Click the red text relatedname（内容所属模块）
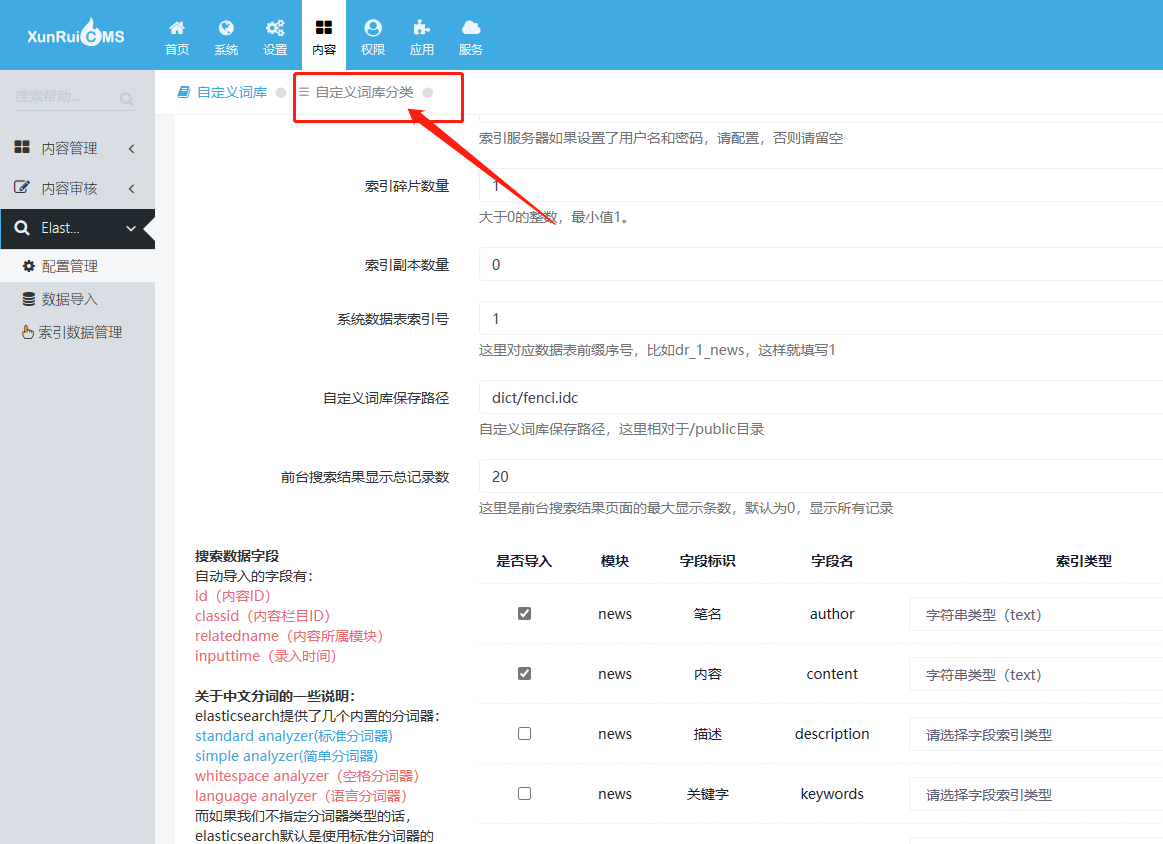 [x=289, y=636]
